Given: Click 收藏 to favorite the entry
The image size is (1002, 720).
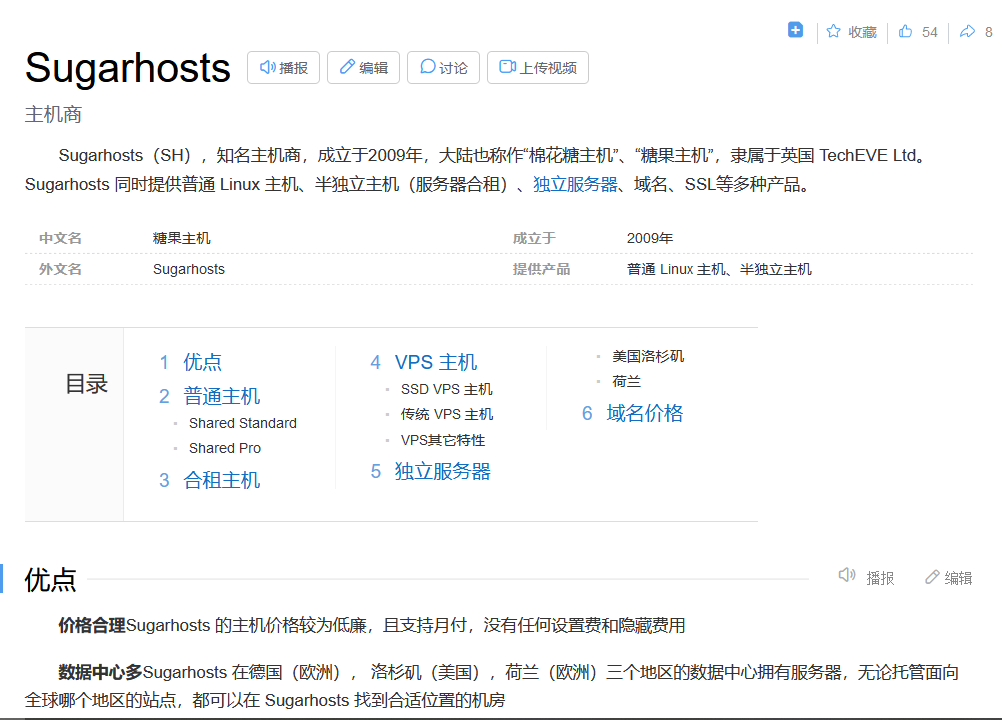Looking at the screenshot, I should pos(862,32).
